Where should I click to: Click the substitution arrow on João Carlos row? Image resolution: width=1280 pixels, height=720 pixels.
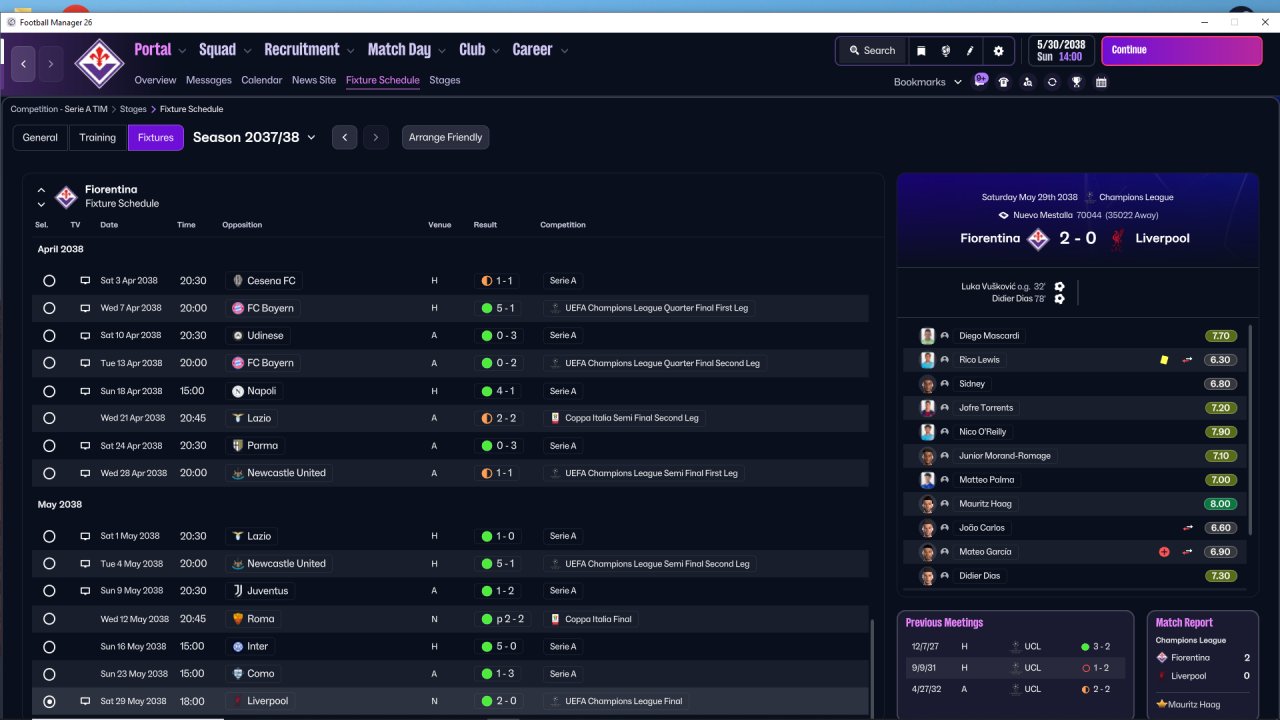pos(1187,528)
